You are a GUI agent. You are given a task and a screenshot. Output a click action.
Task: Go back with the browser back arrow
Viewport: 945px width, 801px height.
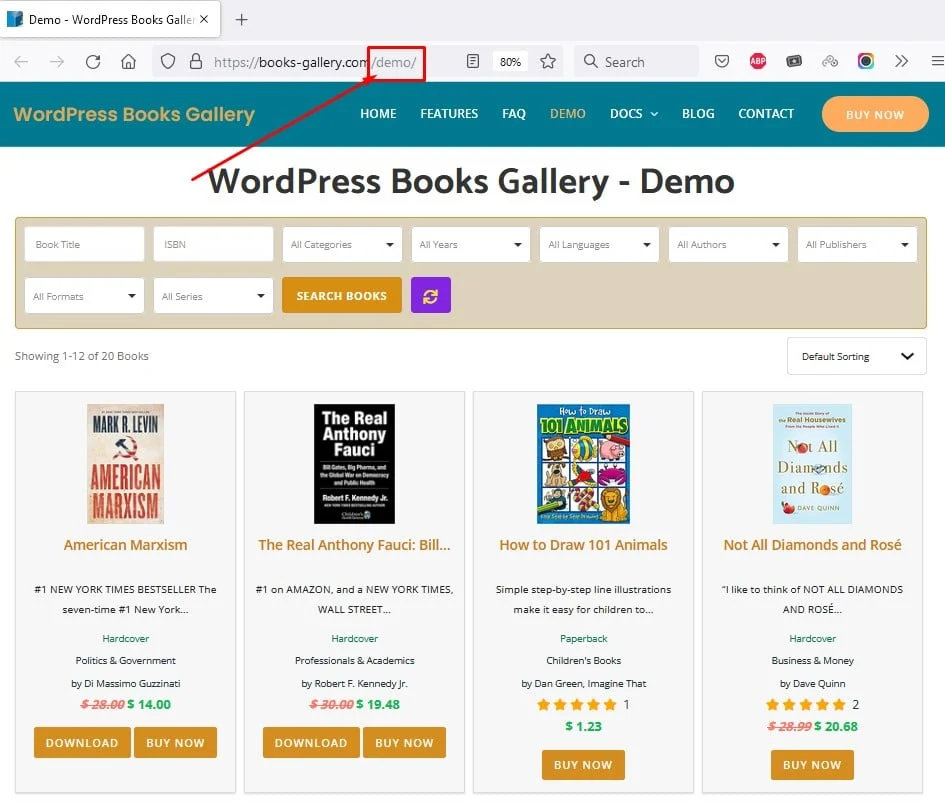coord(21,61)
